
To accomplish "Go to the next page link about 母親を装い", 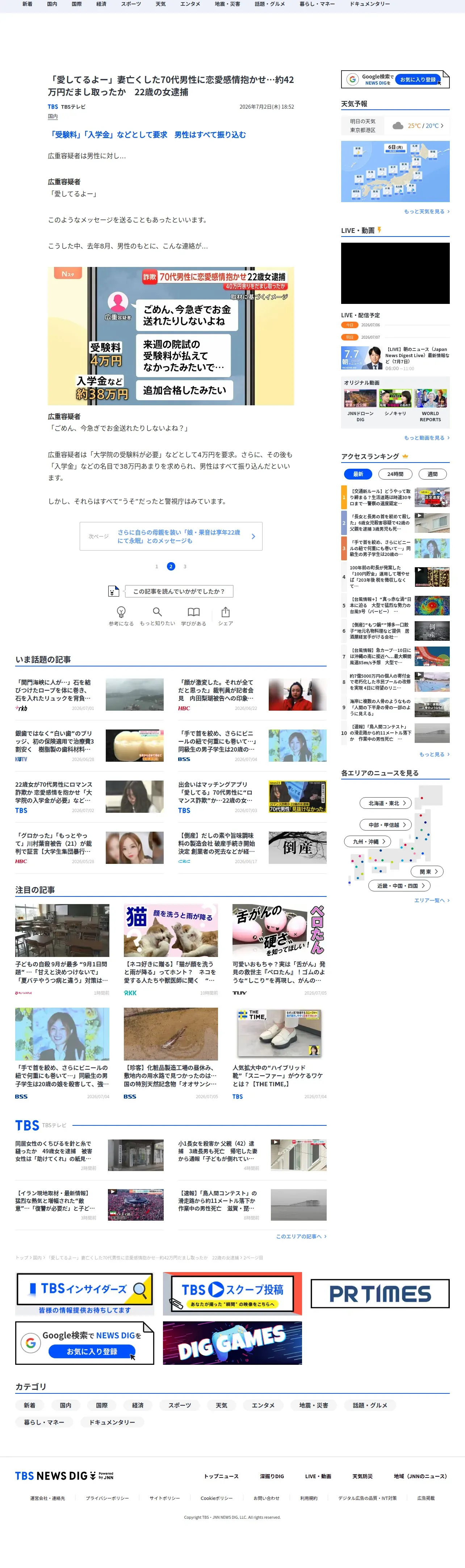I will click(171, 536).
